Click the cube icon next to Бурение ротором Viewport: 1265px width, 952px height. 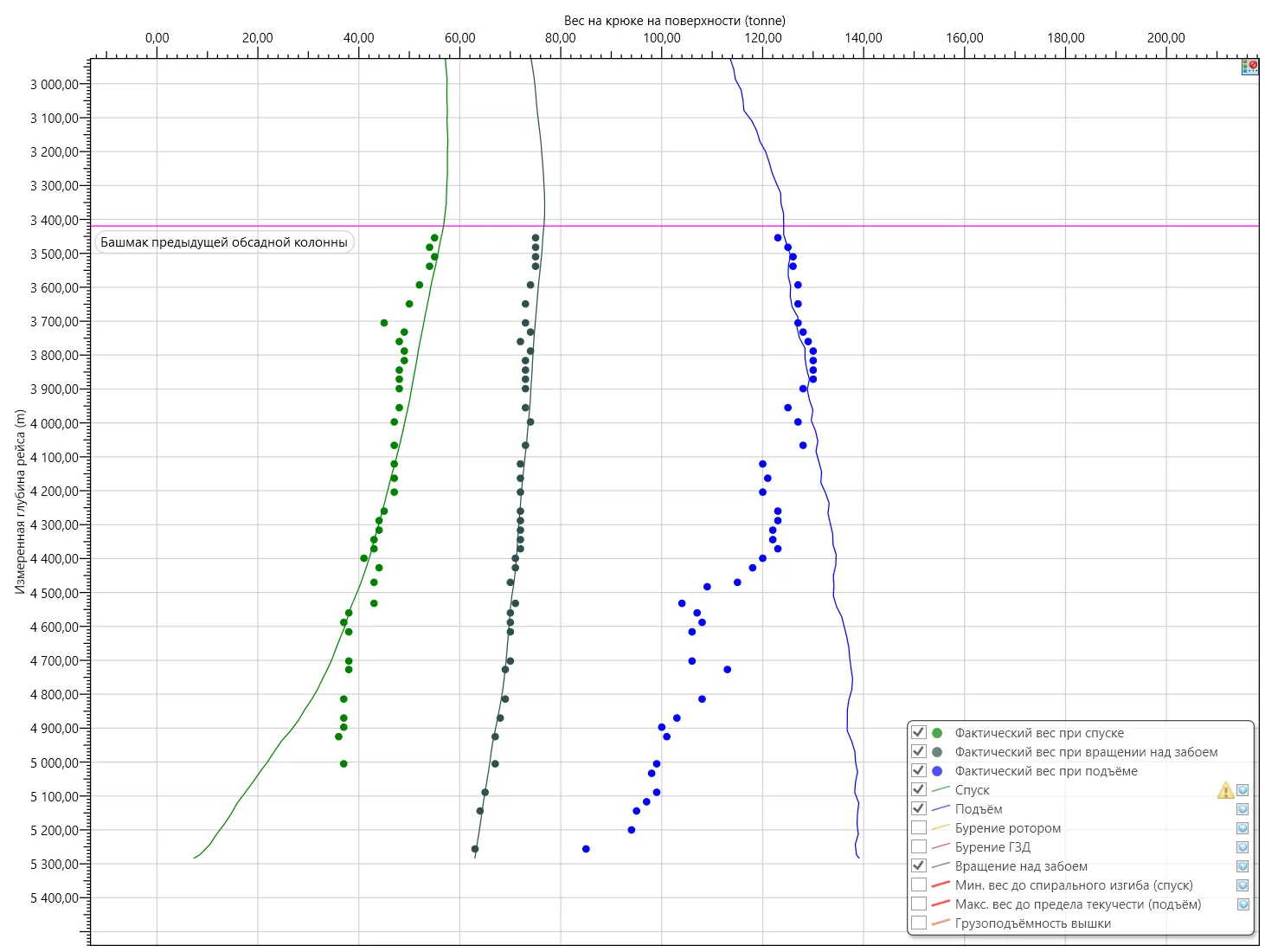[x=1243, y=828]
